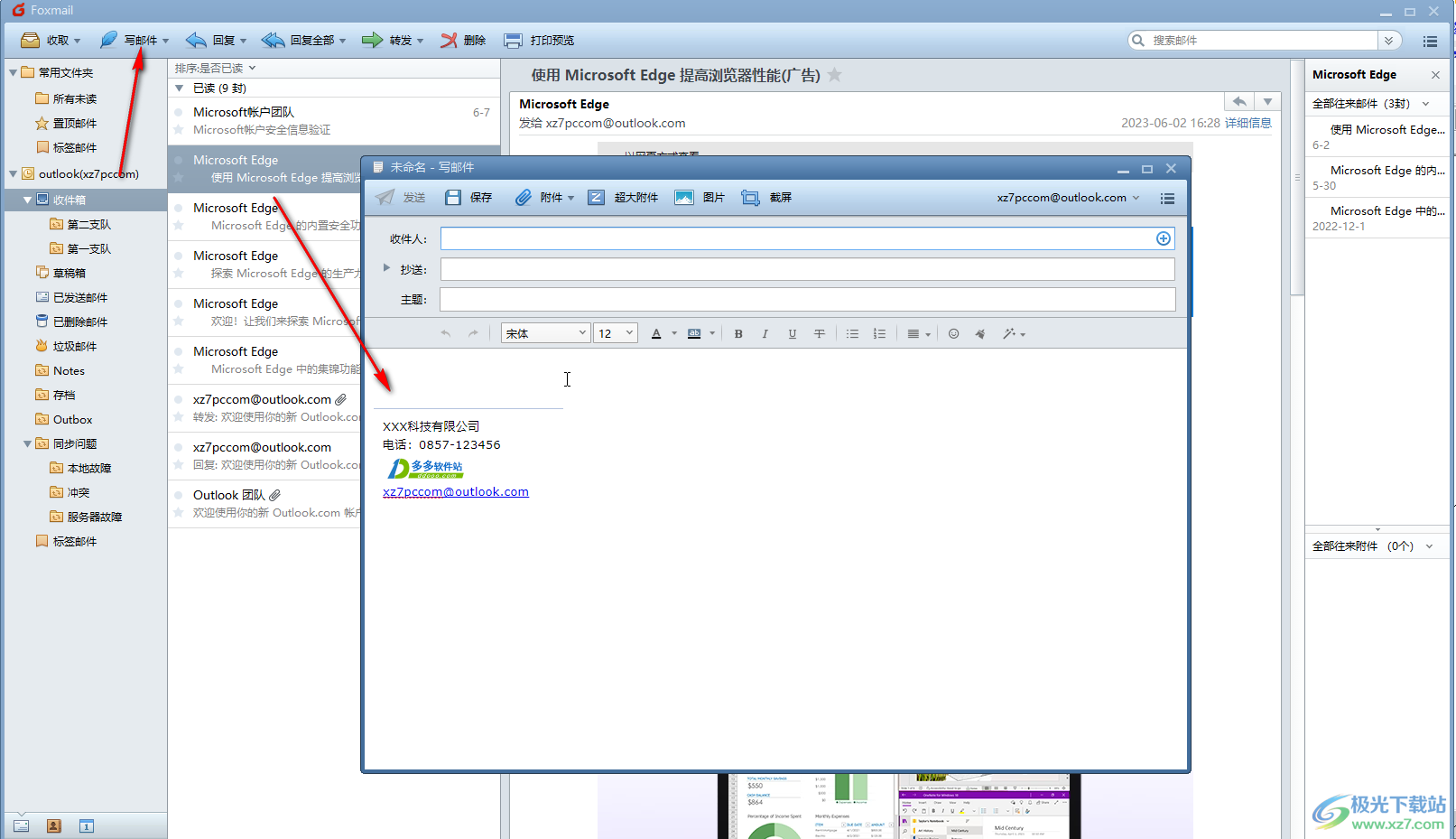Image resolution: width=1456 pixels, height=839 pixels.
Task: Toggle underline formatting in compose editor
Action: (793, 333)
